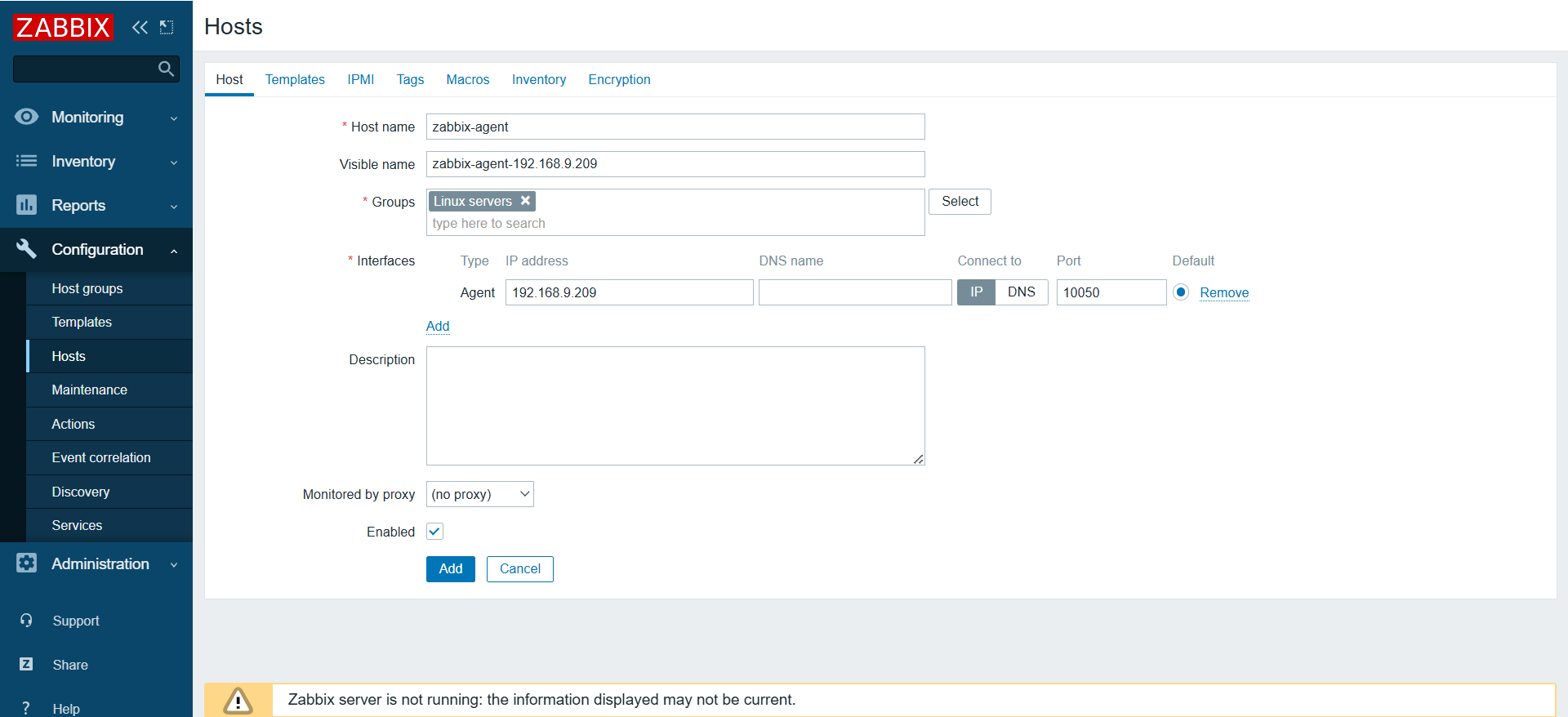Switch to the Templates tab
This screenshot has height=717, width=1568.
coord(295,79)
